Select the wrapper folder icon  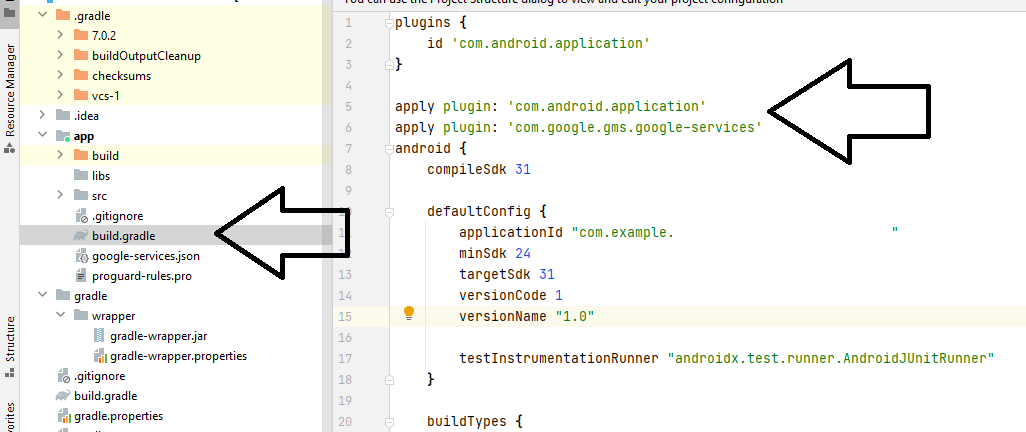pyautogui.click(x=81, y=316)
